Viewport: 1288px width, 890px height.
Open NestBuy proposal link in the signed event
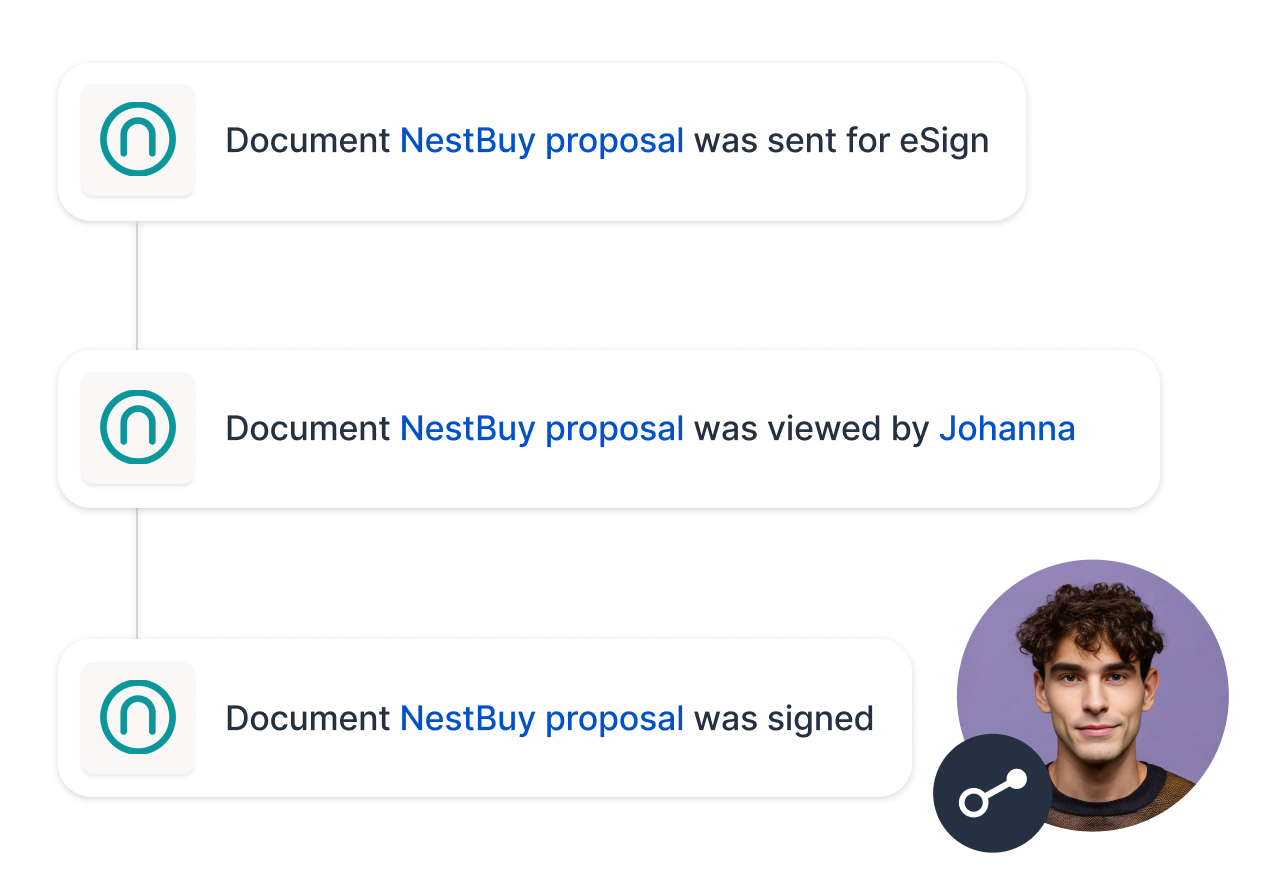click(x=541, y=718)
